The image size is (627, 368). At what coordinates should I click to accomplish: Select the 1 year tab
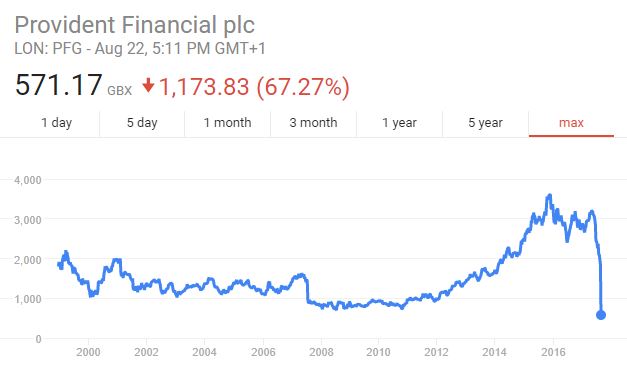point(399,122)
